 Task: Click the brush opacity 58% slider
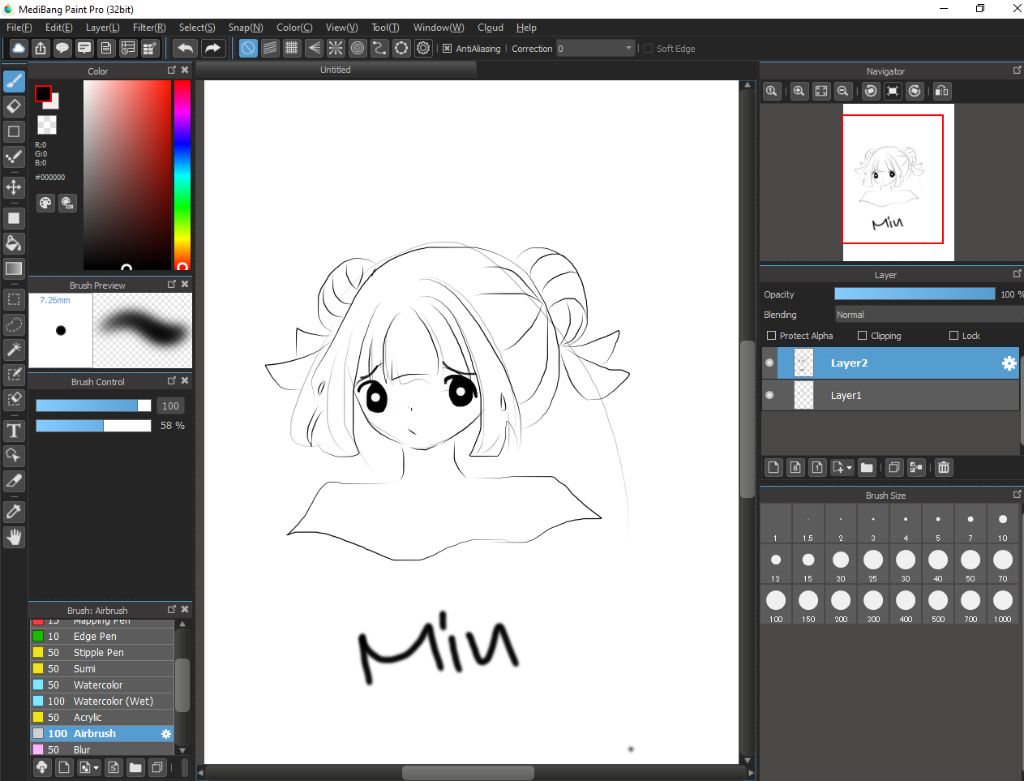(x=93, y=426)
